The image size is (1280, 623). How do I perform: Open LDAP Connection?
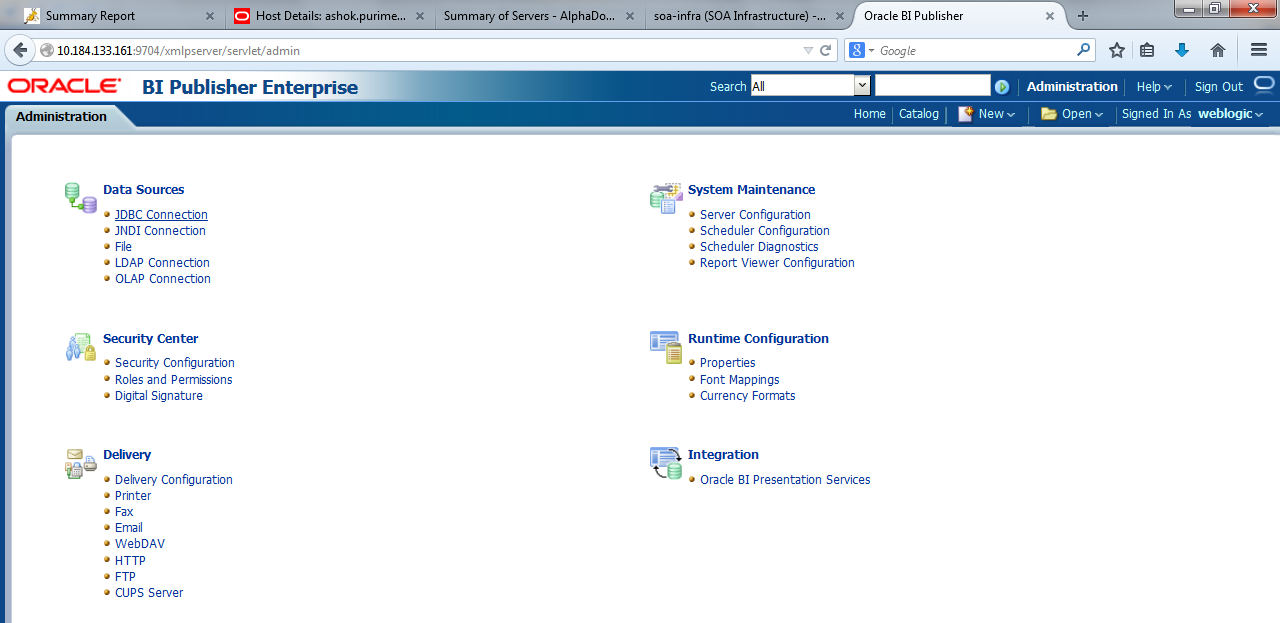(162, 263)
